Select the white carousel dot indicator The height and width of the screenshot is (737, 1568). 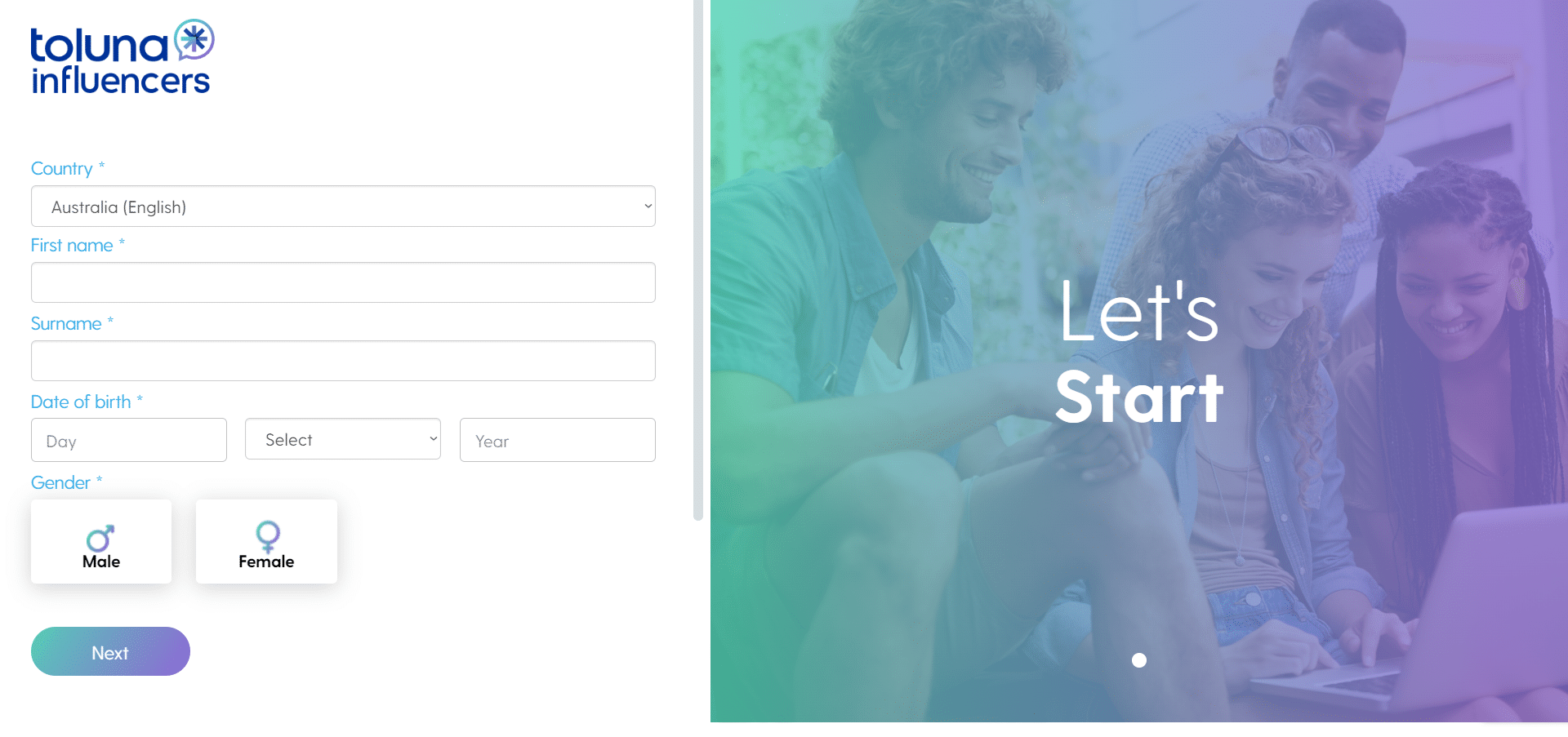pos(1139,660)
